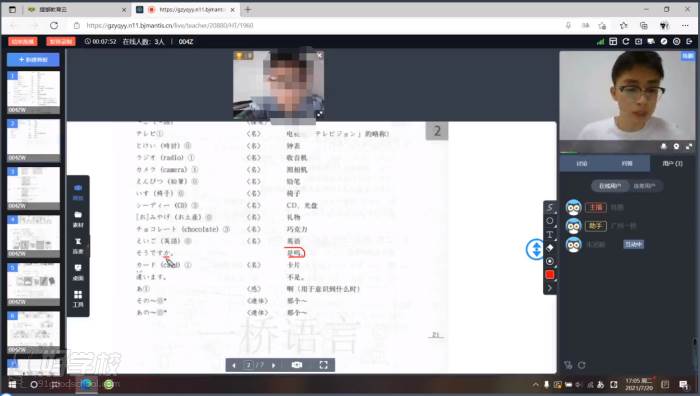Expand the student video to full size
The height and width of the screenshot is (396, 700).
pos(319,114)
